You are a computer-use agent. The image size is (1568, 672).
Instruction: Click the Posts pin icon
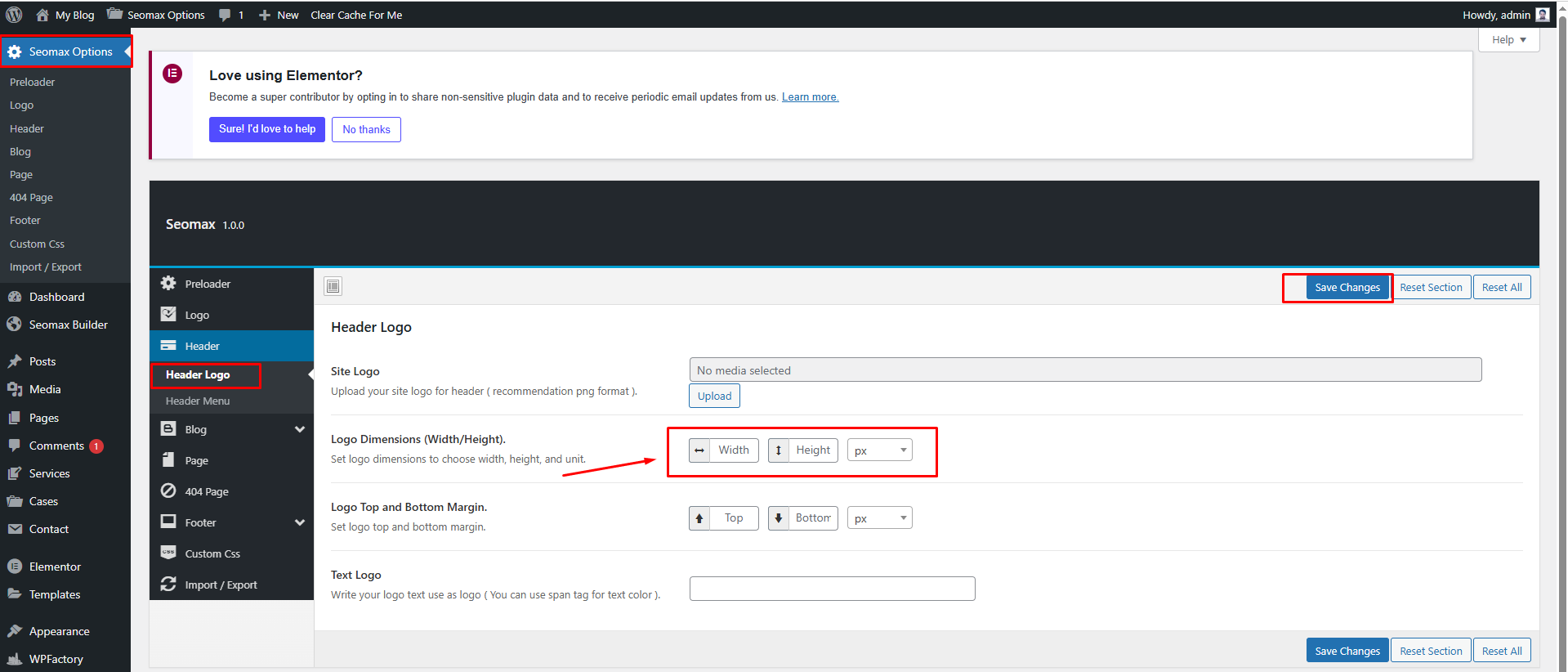point(15,361)
